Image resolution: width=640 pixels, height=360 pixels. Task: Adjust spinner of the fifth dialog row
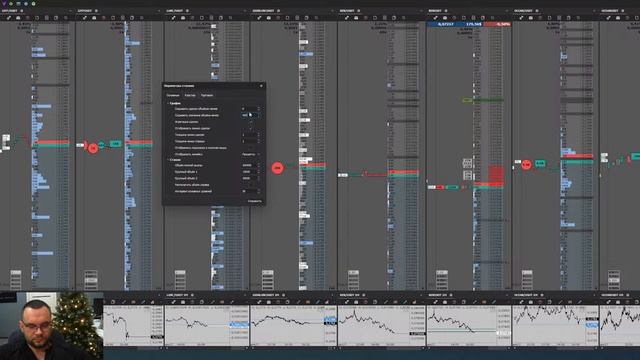(259, 135)
